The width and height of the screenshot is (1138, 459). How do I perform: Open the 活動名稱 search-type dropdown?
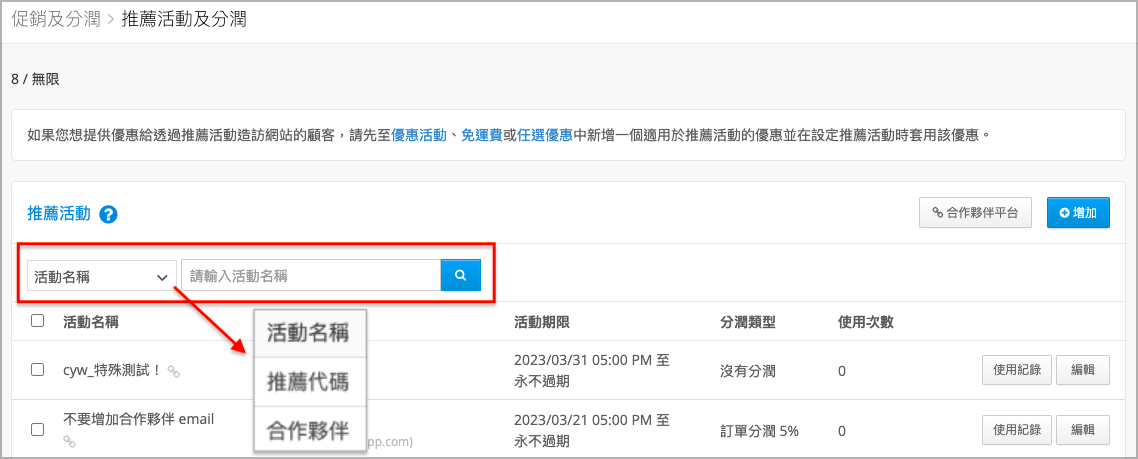pyautogui.click(x=102, y=276)
